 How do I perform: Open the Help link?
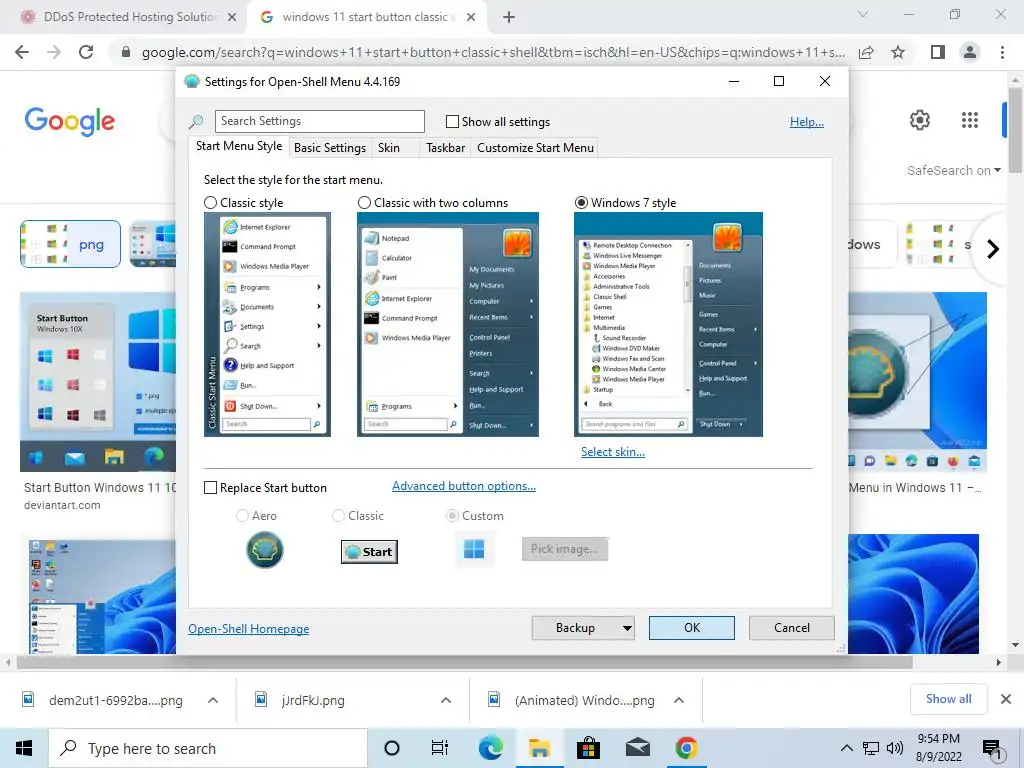coord(807,122)
